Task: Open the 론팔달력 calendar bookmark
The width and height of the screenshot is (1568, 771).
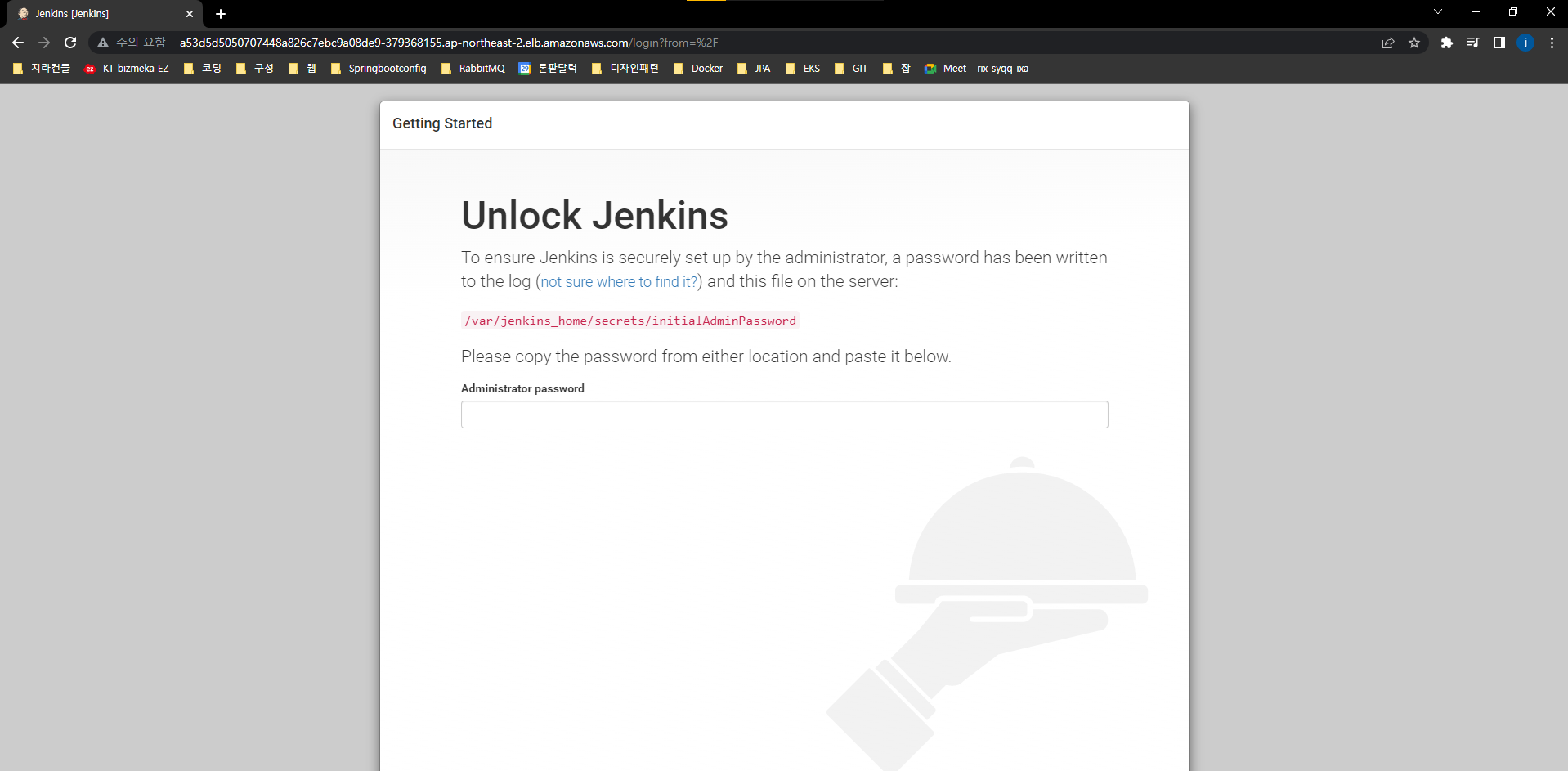Action: click(548, 69)
